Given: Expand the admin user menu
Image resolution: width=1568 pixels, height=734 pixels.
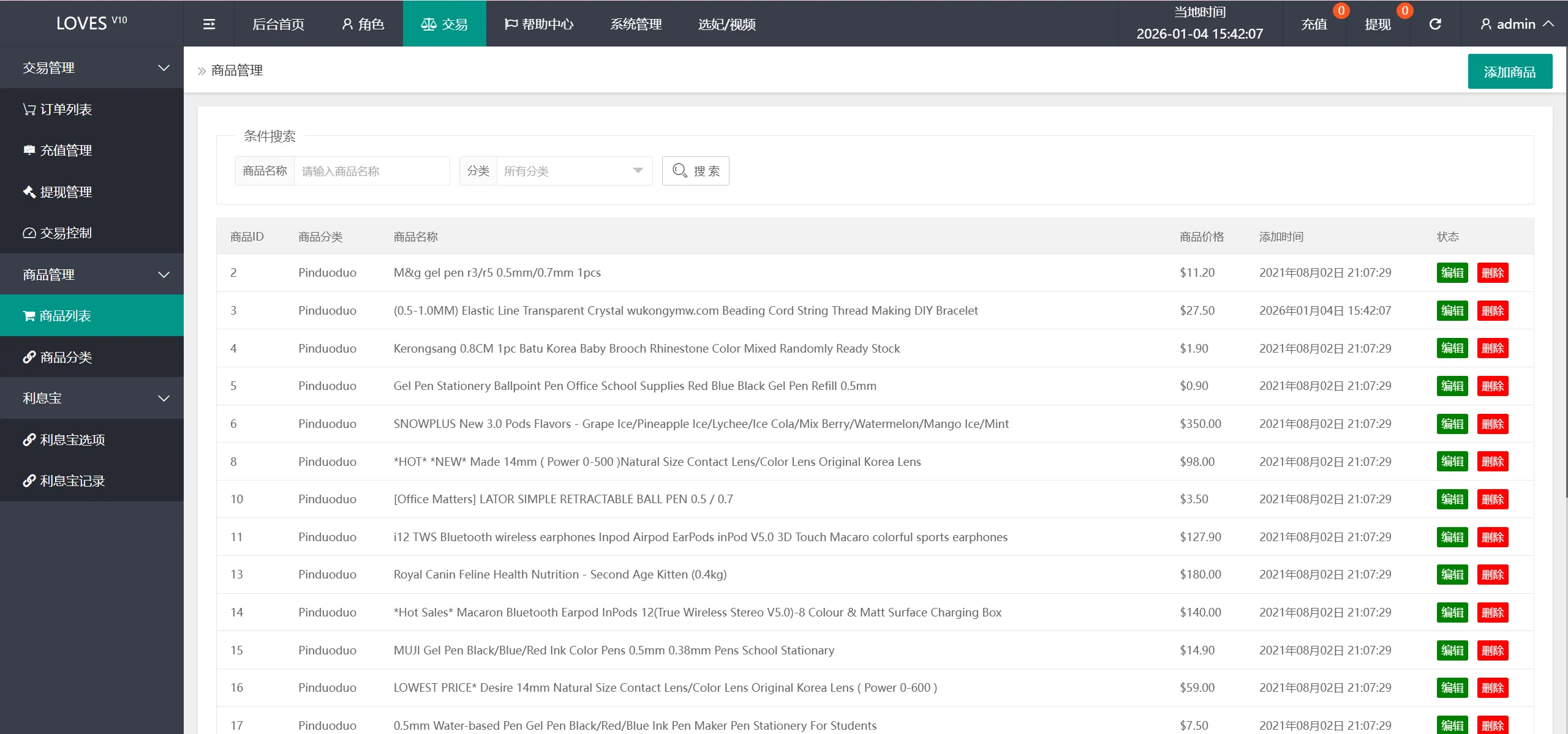Looking at the screenshot, I should tap(1517, 24).
